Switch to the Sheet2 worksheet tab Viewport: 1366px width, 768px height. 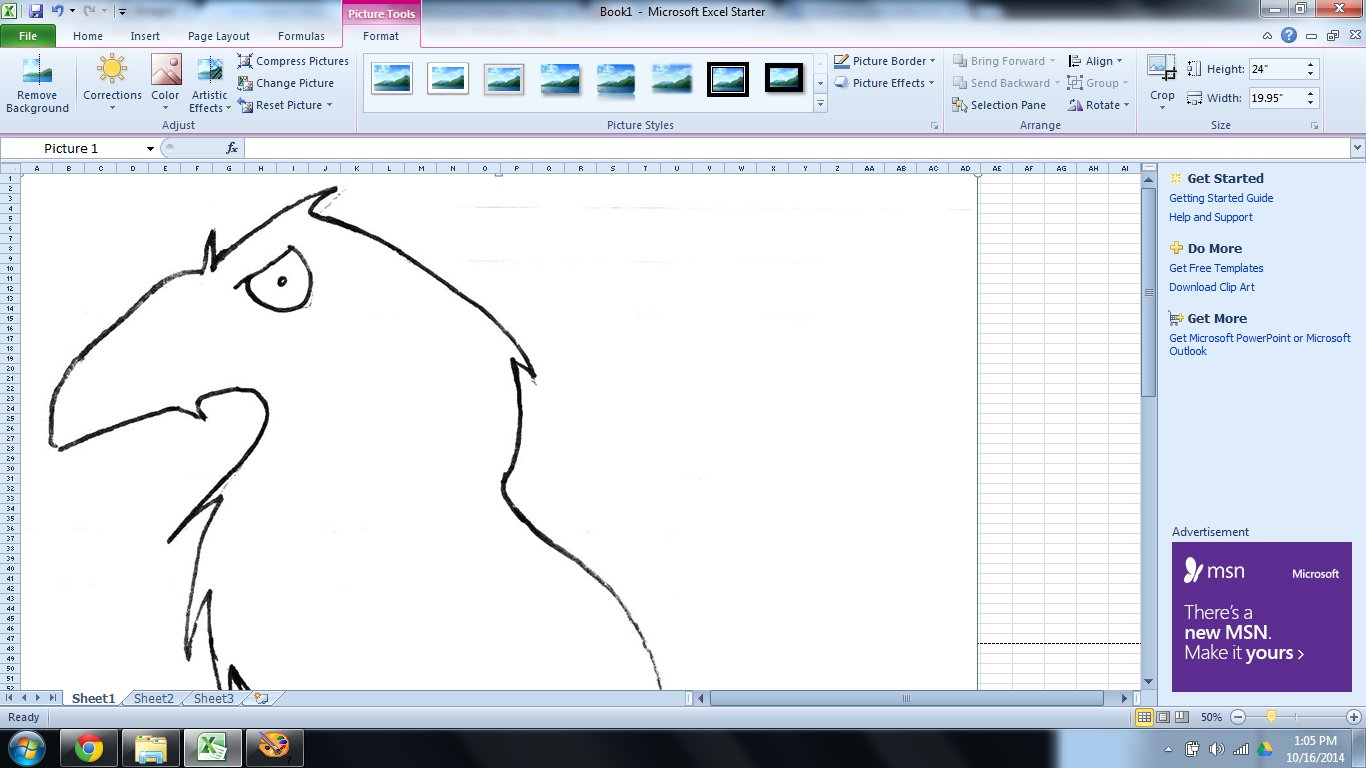(x=152, y=698)
